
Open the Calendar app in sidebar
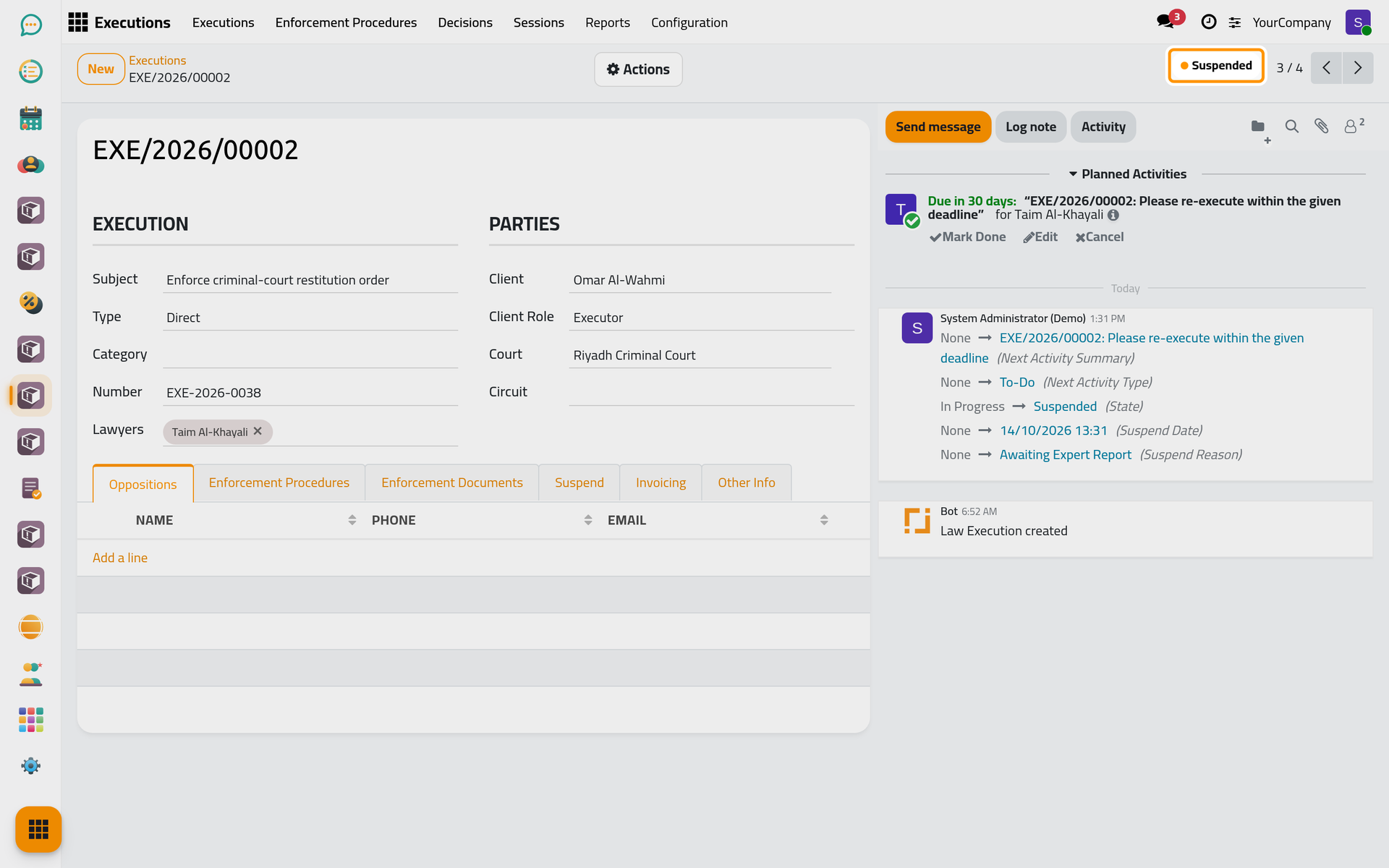[30, 118]
